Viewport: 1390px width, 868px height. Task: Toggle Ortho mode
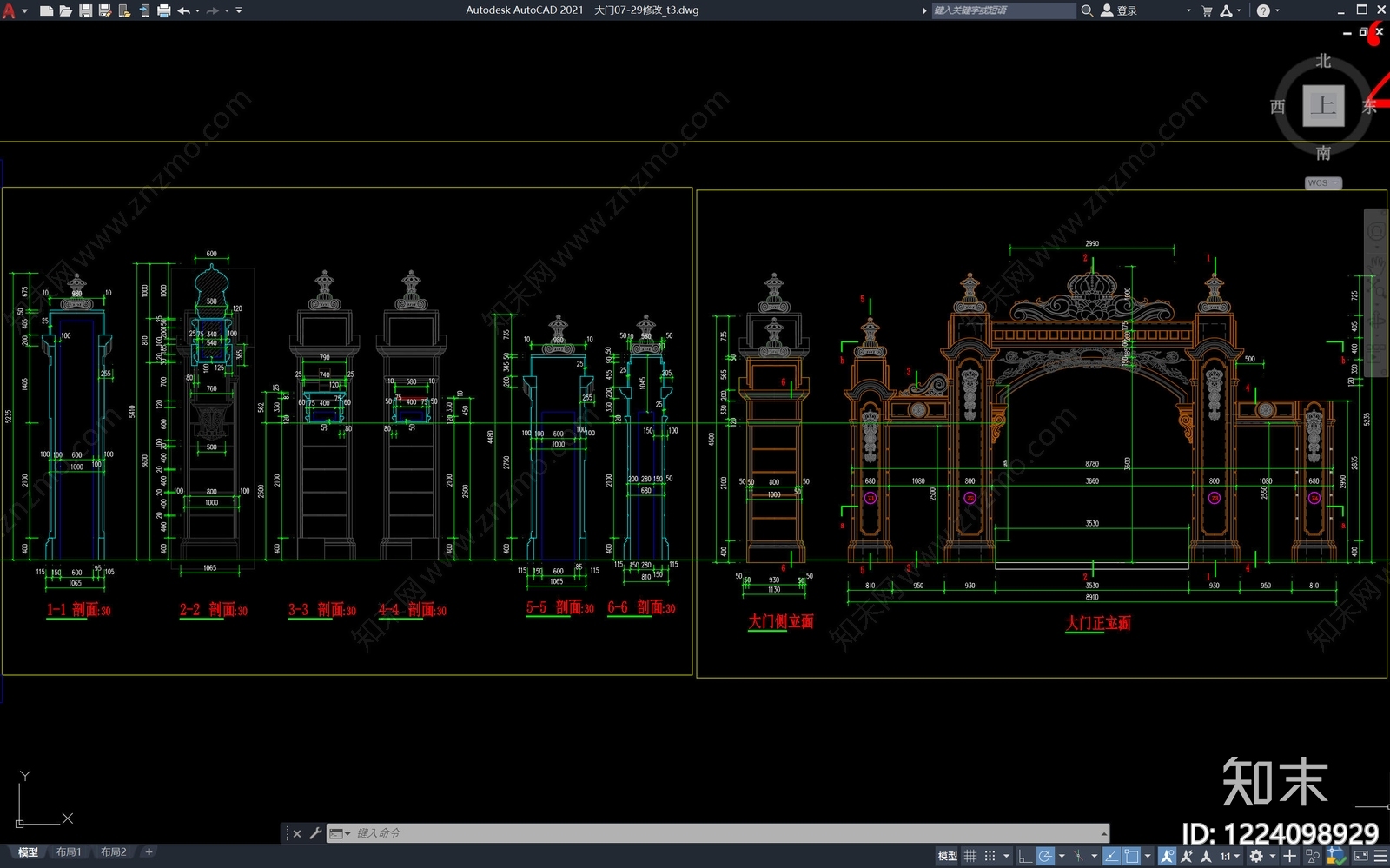tap(1025, 856)
